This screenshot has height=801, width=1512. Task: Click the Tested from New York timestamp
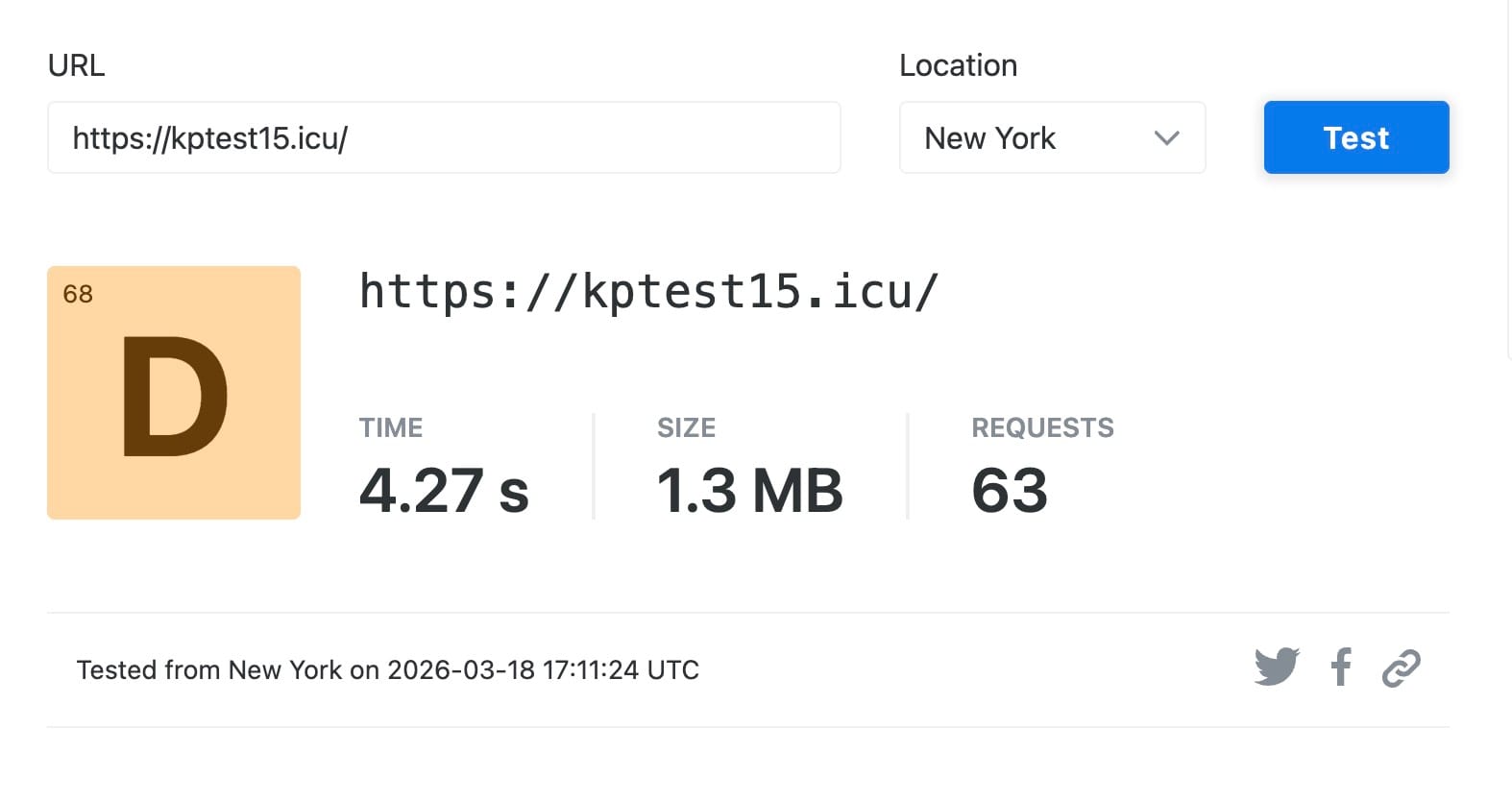[387, 669]
